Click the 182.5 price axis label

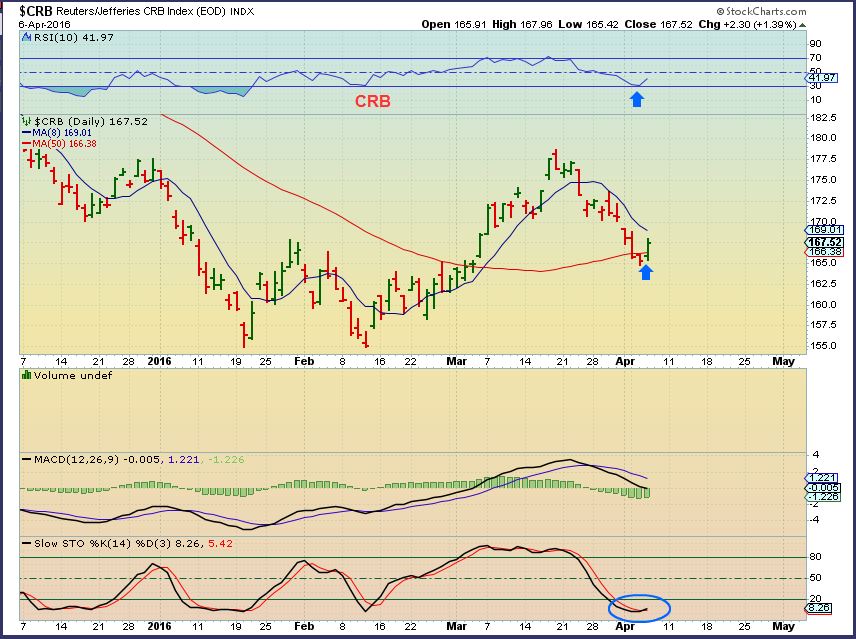(823, 118)
